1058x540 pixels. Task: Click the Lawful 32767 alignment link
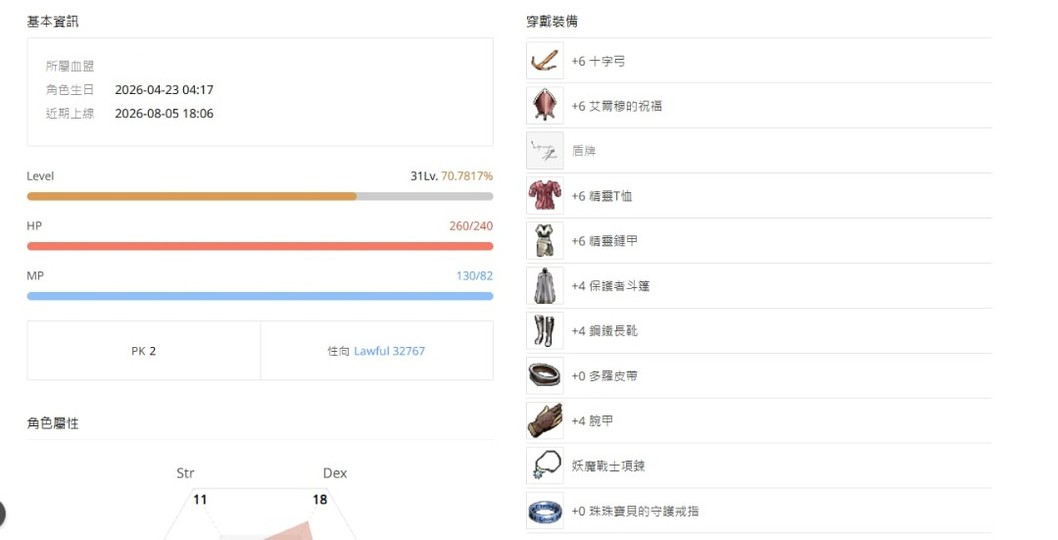pos(389,351)
